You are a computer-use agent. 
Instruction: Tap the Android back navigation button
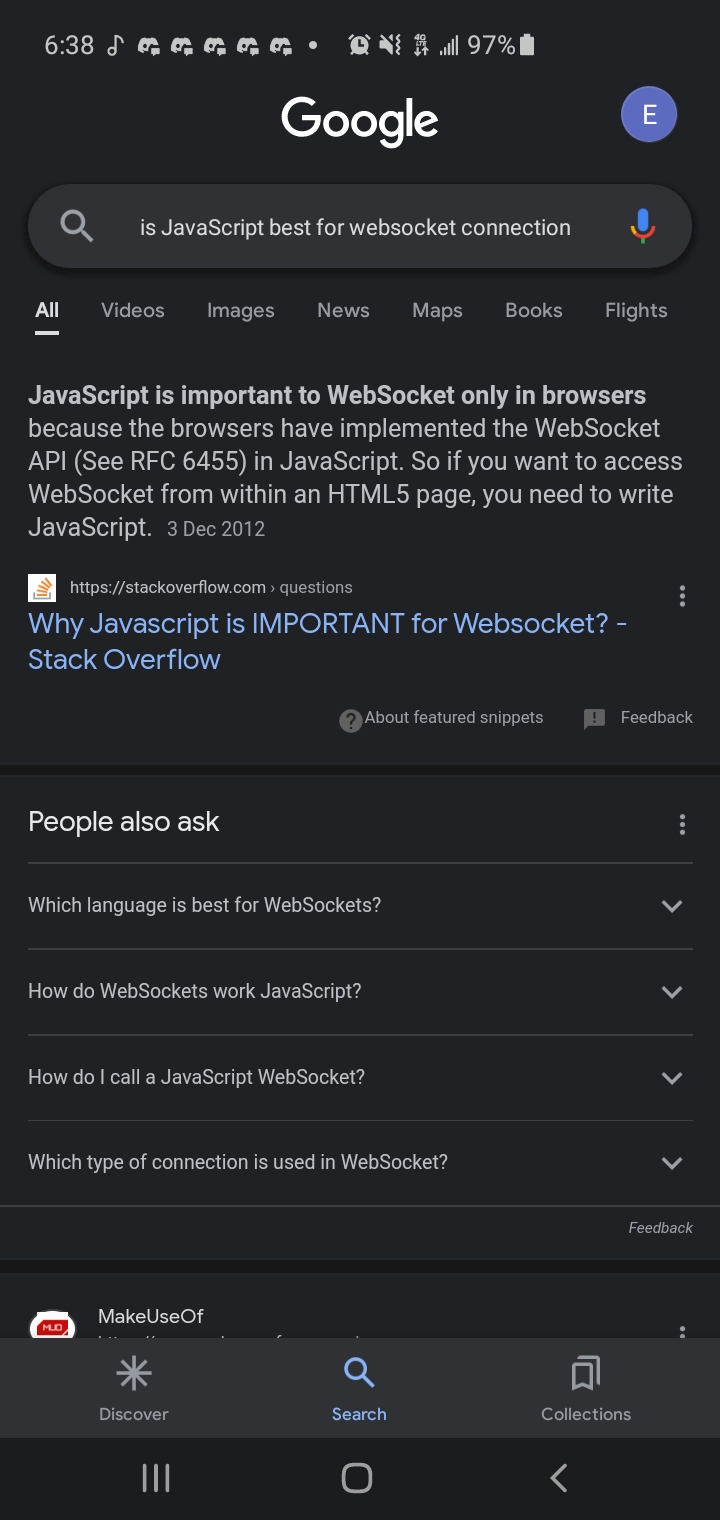(x=559, y=1477)
